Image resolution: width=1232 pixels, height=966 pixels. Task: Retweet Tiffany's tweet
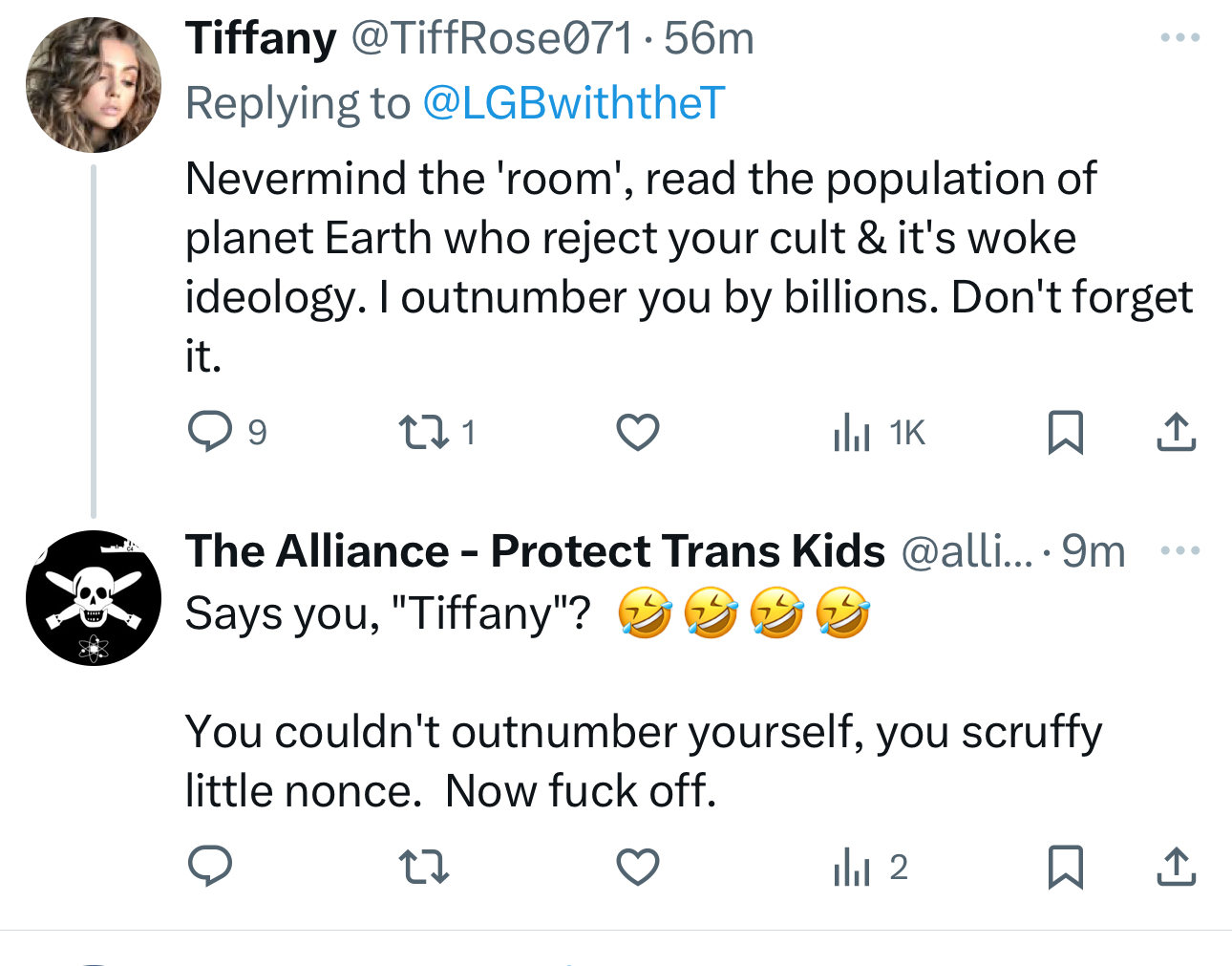pos(423,432)
